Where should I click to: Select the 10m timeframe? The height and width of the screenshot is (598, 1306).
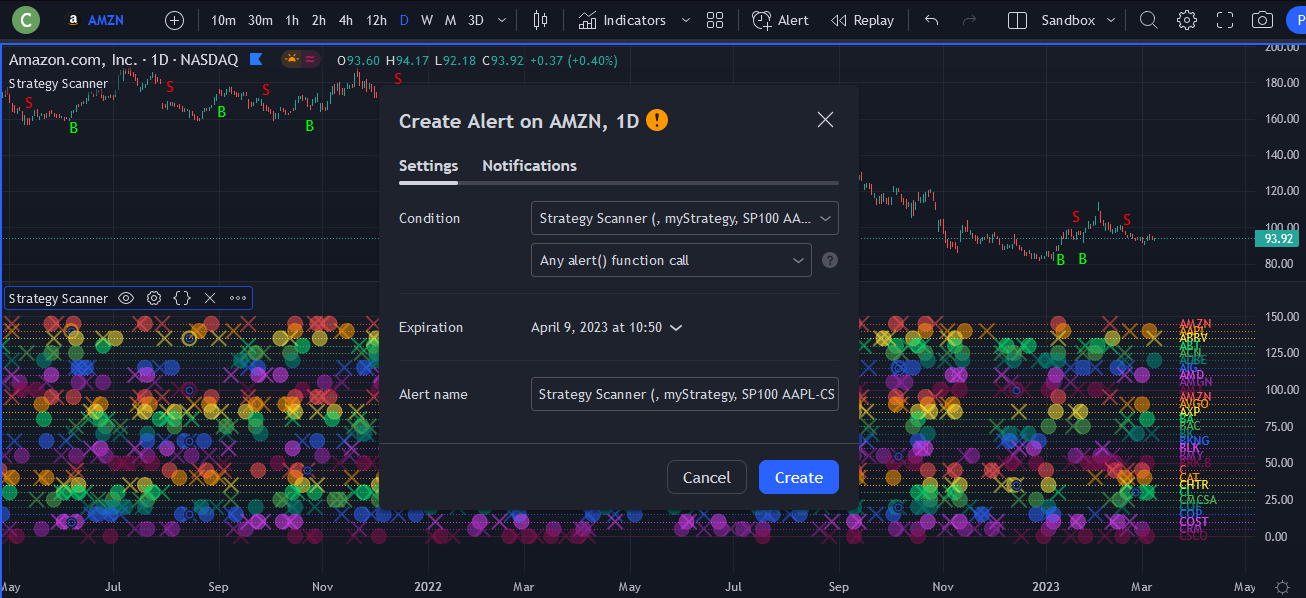223,20
